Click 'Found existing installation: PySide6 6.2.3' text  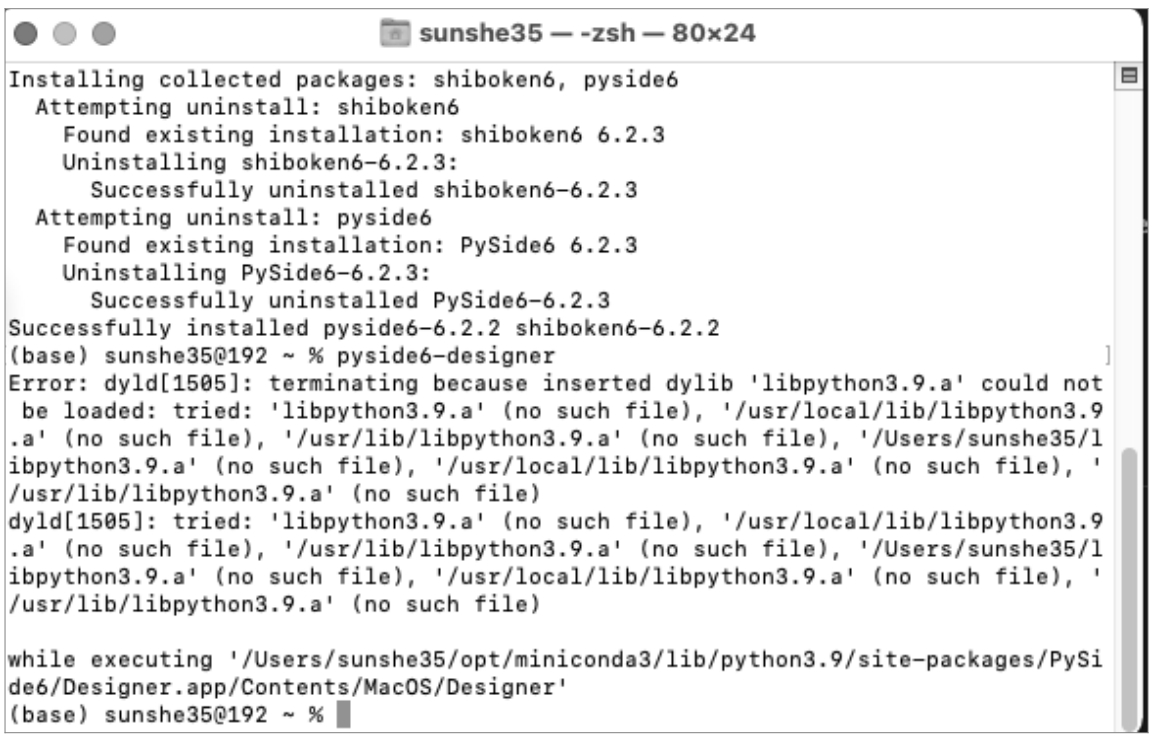(350, 245)
